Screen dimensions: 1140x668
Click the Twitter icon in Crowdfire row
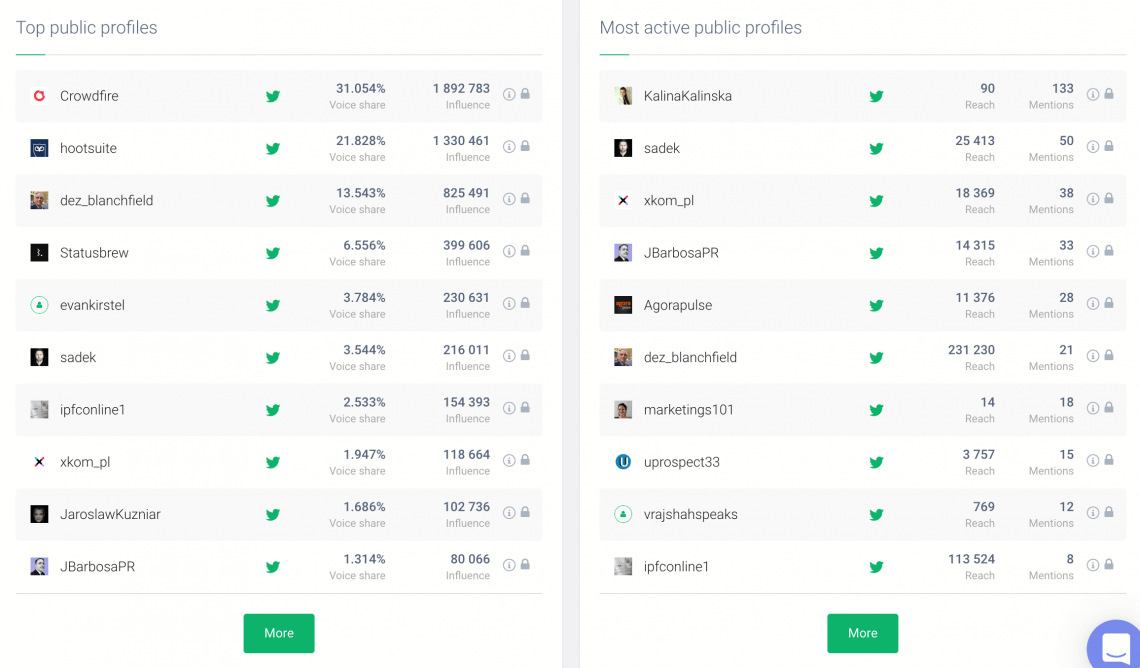[273, 96]
